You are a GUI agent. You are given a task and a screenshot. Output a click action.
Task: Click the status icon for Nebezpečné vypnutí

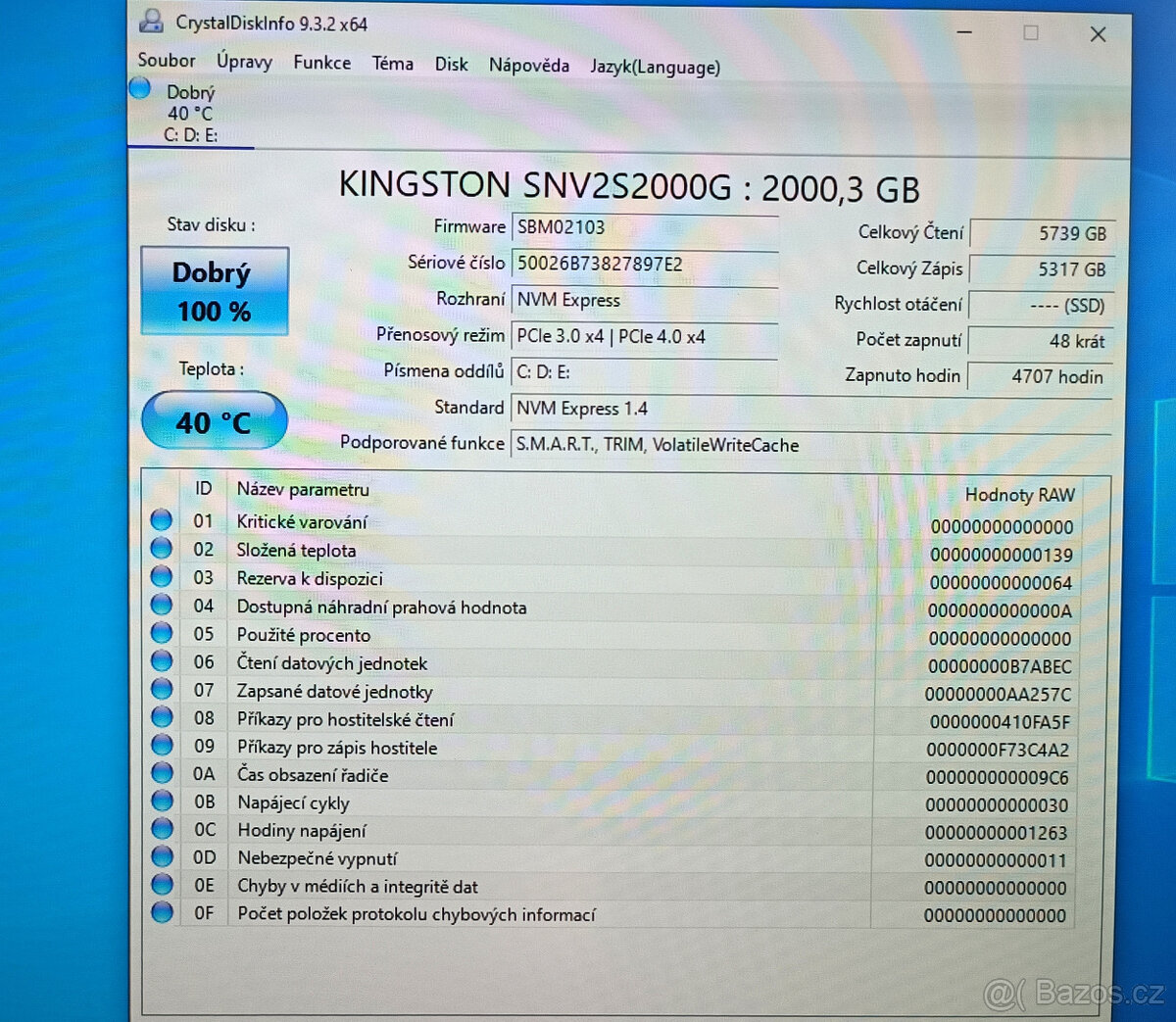[162, 855]
